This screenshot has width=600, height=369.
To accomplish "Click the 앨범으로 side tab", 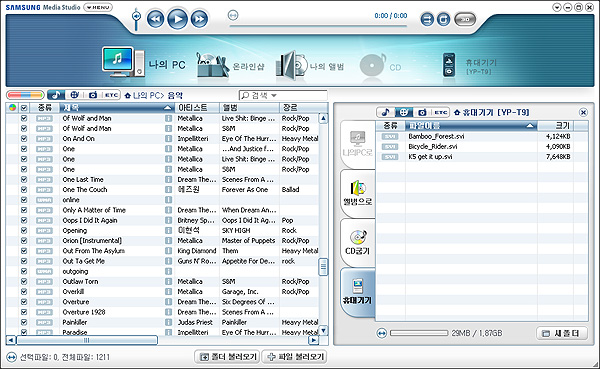I will 358,193.
